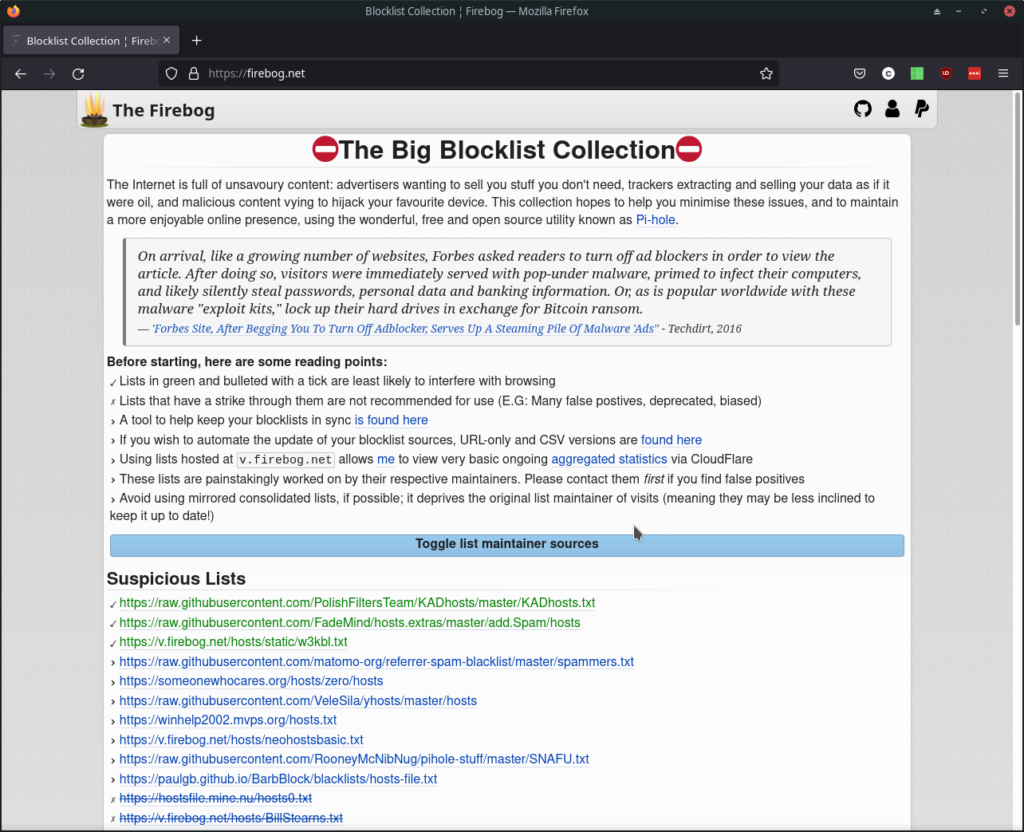Open the w3kbl.txt list link

[x=233, y=642]
